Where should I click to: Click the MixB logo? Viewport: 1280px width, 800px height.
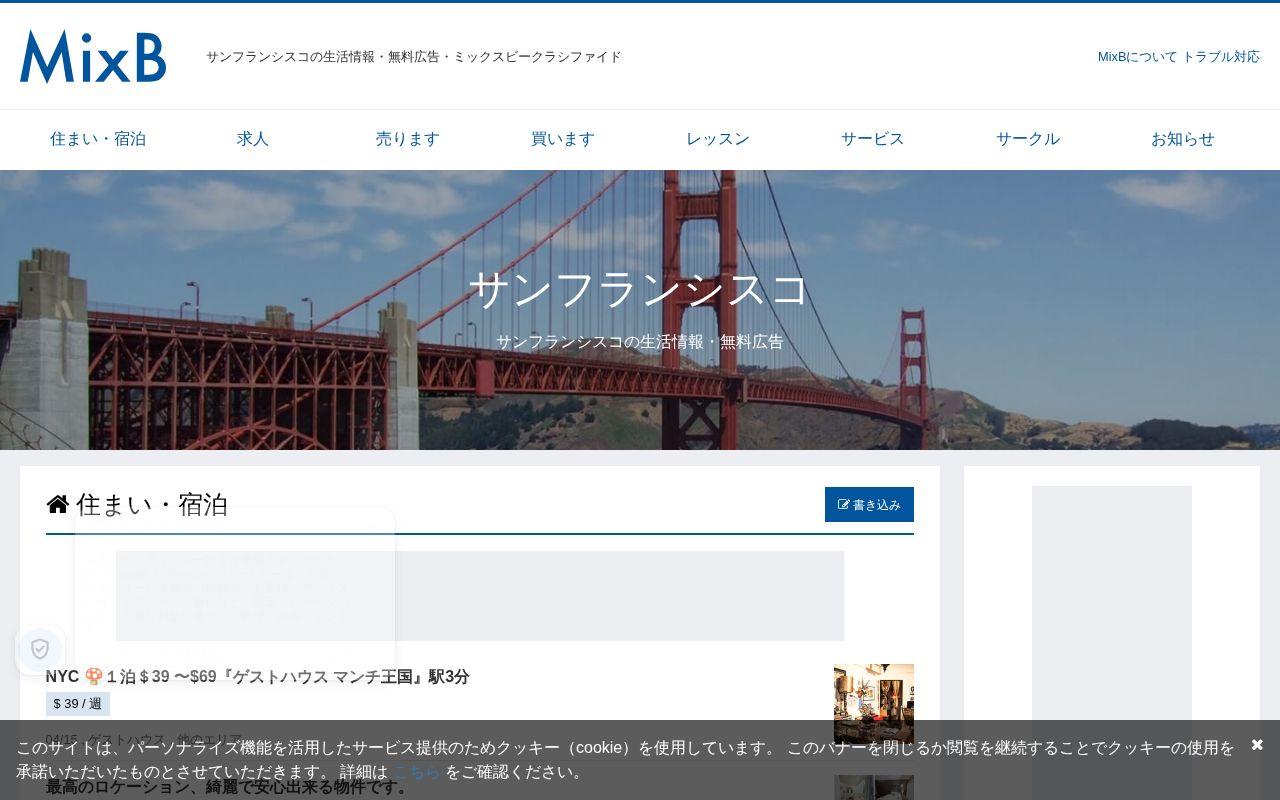point(93,56)
